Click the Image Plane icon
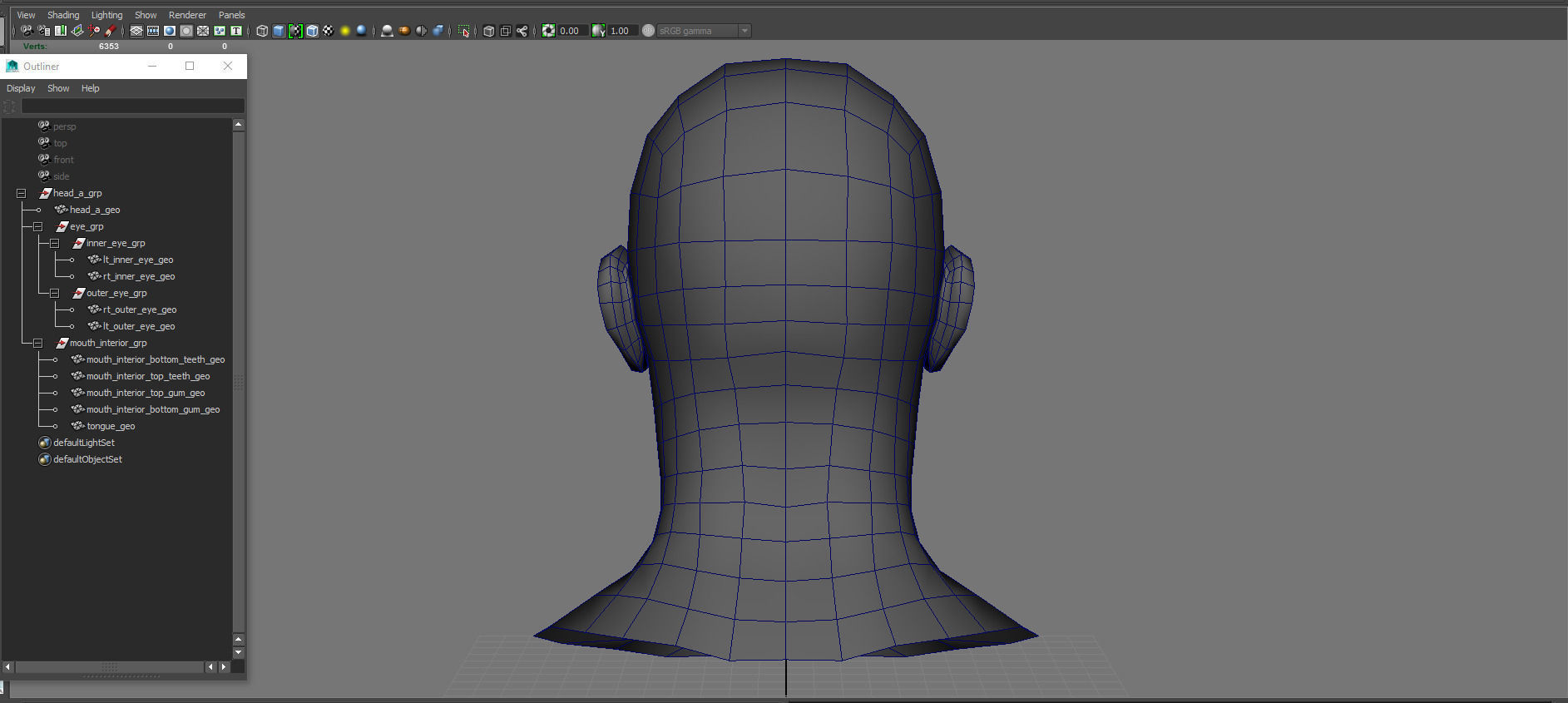 77,31
